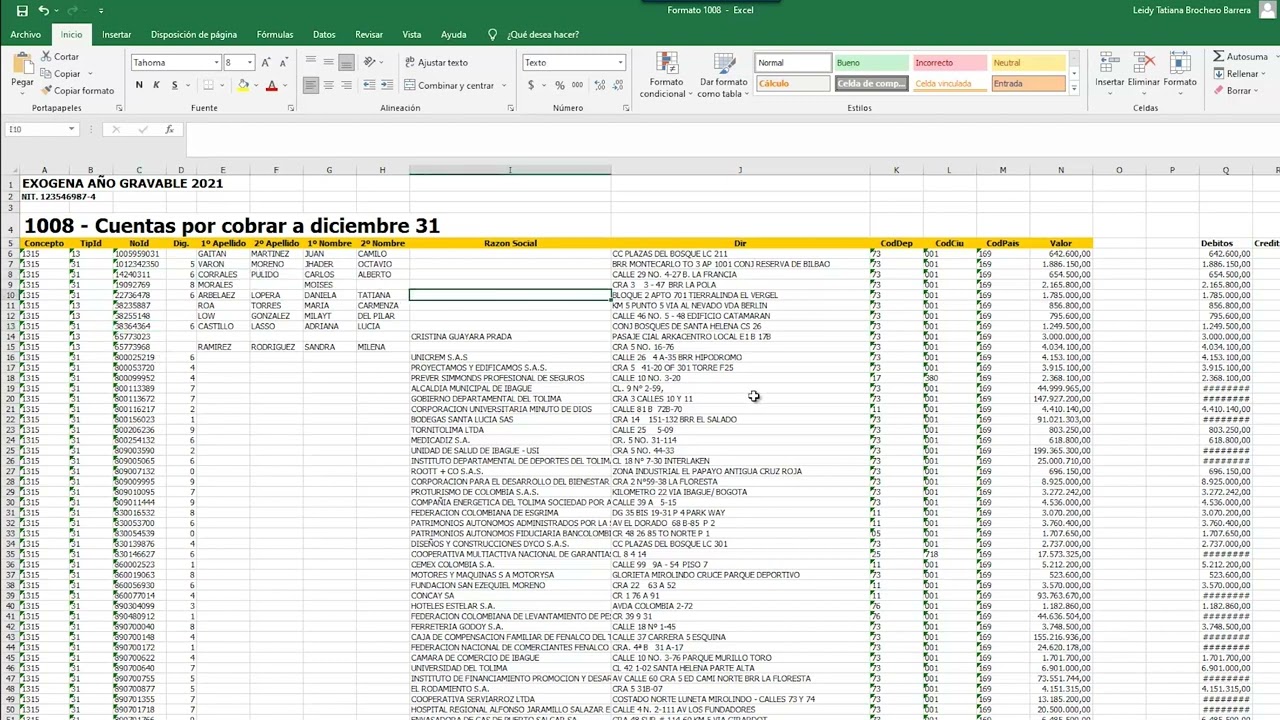The height and width of the screenshot is (720, 1280).
Task: Decrease decimal places icon
Action: (x=617, y=86)
